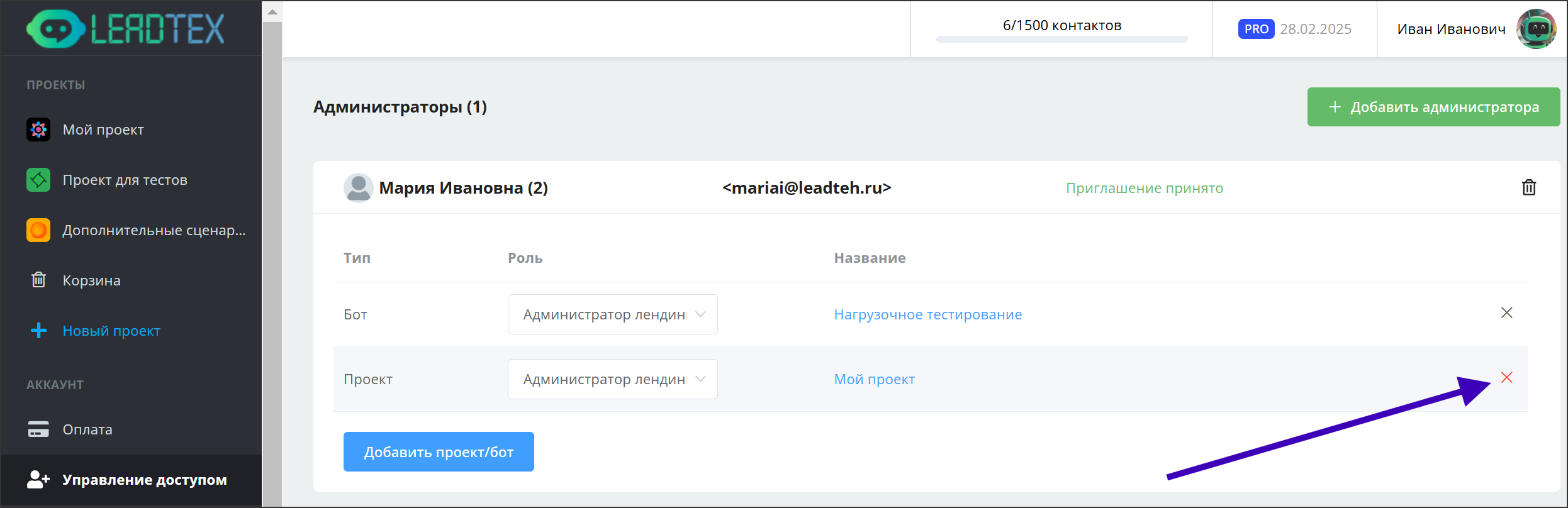Click the orange Дополнительные сценарии icon
The width and height of the screenshot is (1568, 508).
click(38, 230)
